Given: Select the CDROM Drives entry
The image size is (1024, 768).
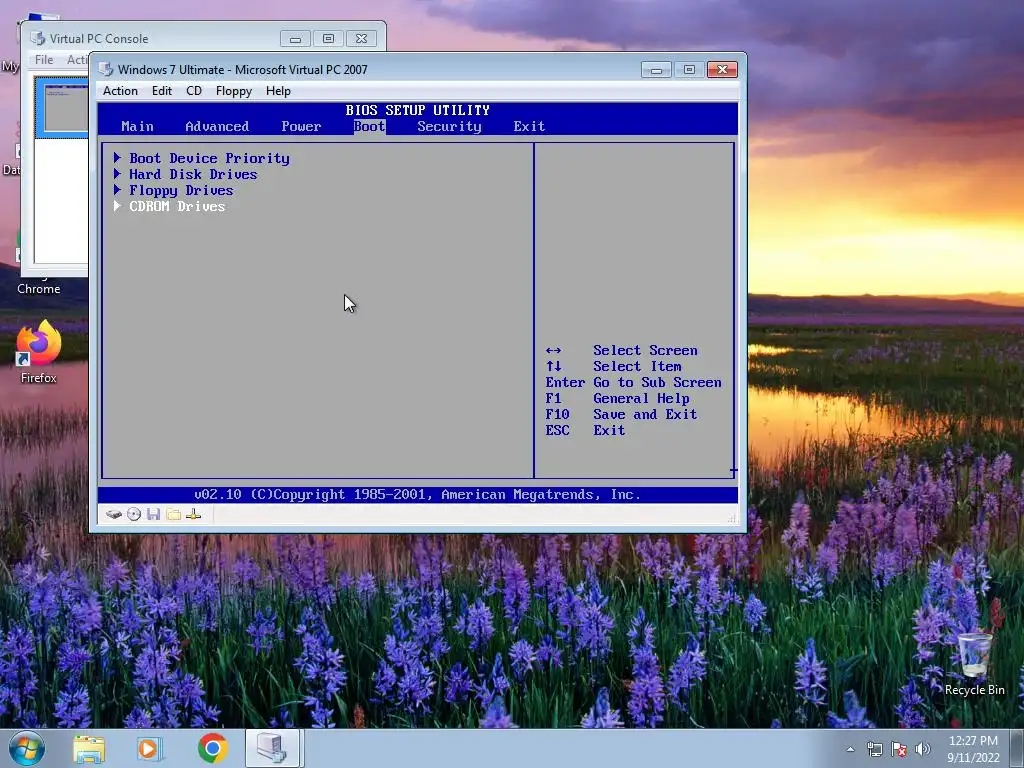Looking at the screenshot, I should click(x=177, y=206).
